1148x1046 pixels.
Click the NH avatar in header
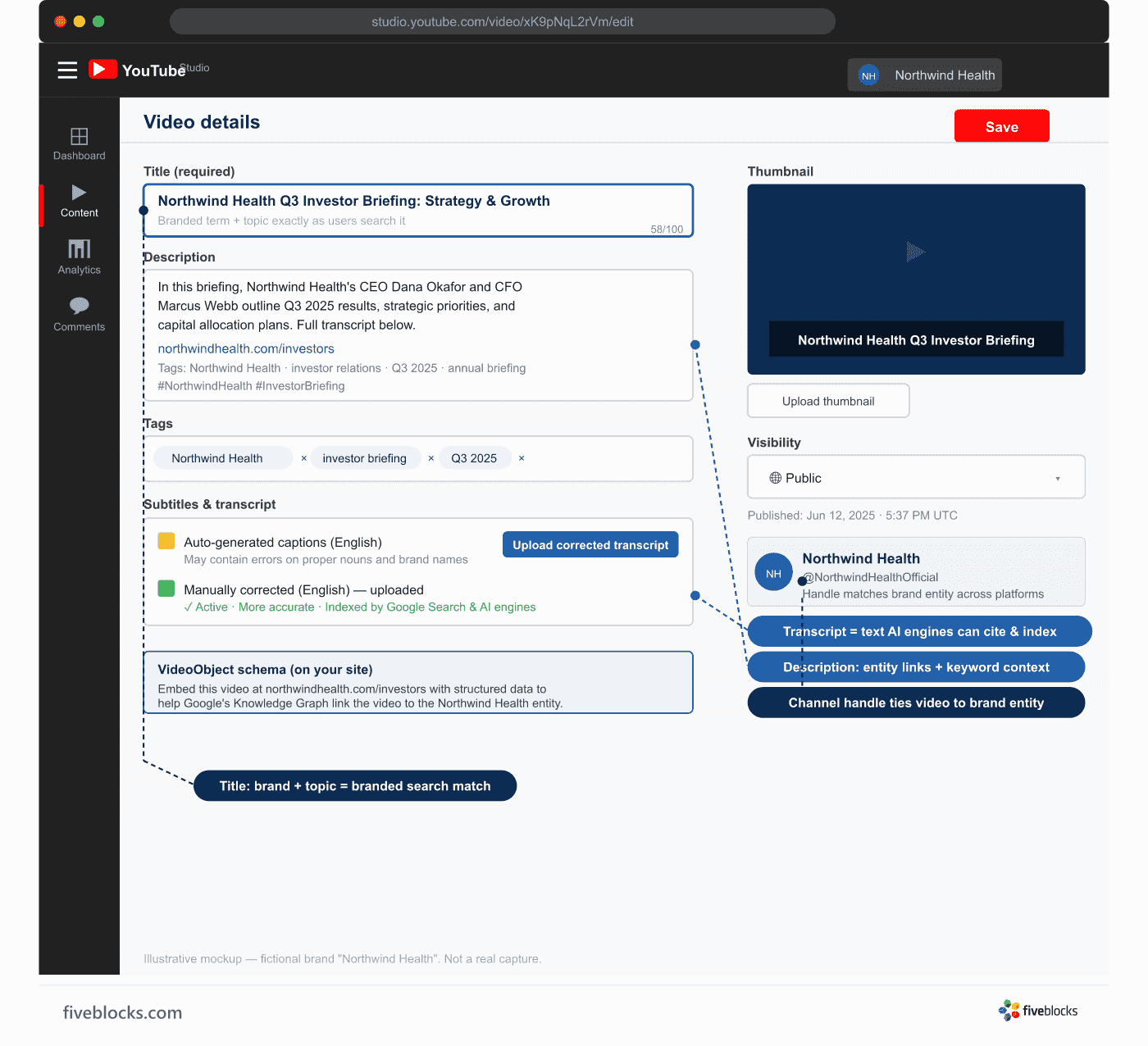[868, 75]
